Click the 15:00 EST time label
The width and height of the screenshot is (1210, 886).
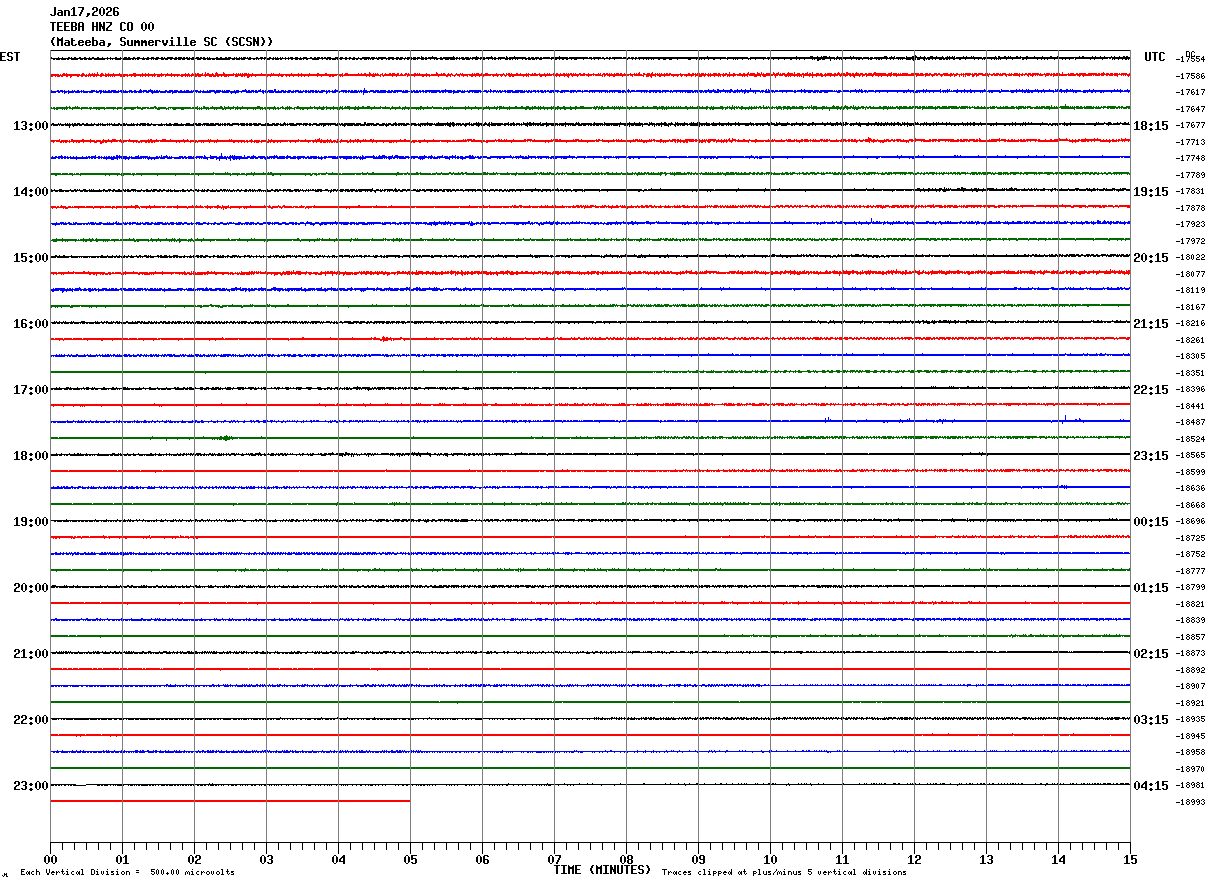[x=31, y=258]
